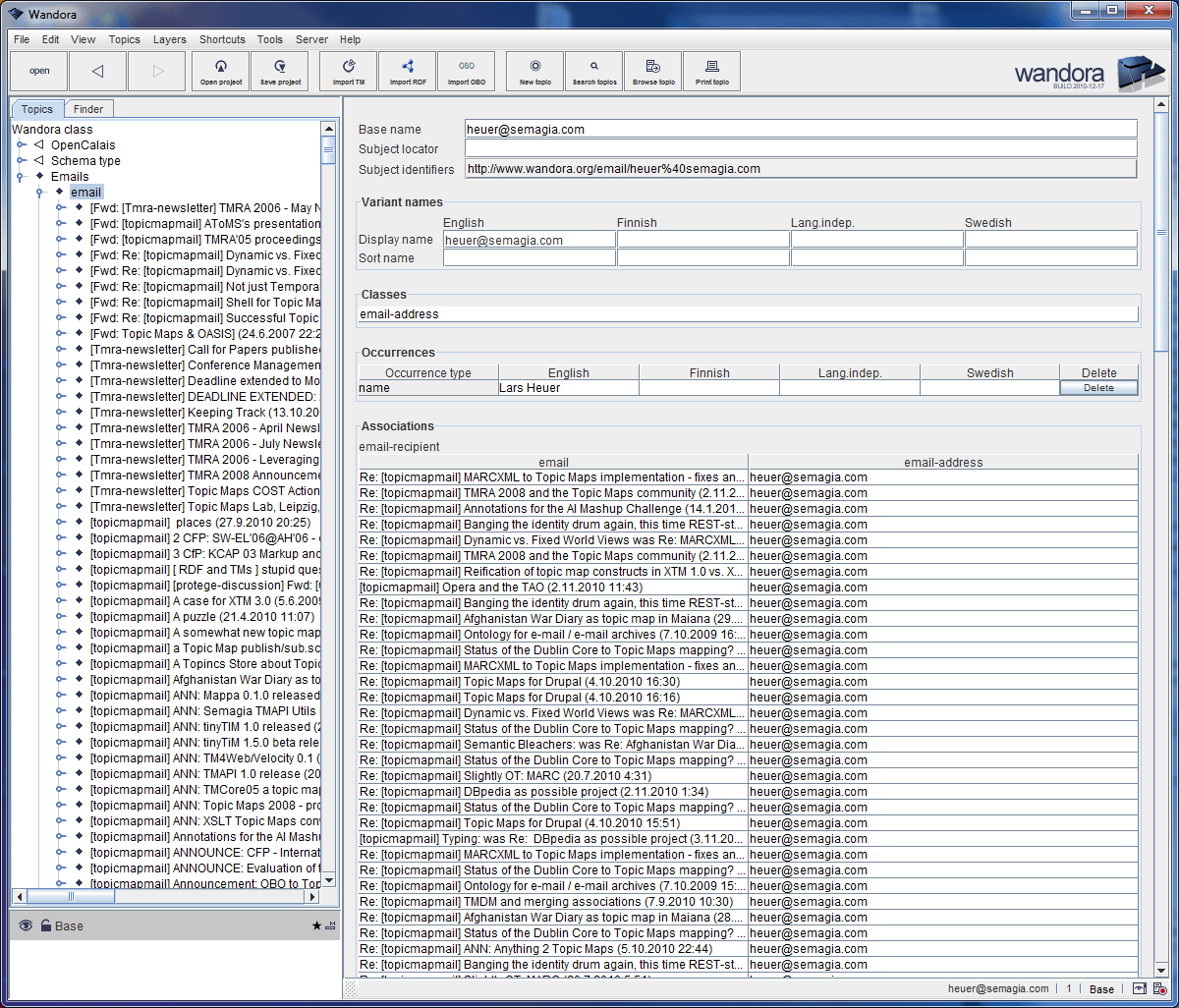This screenshot has height=1008, width=1179.
Task: Switch to the Finder tab
Action: tap(88, 109)
